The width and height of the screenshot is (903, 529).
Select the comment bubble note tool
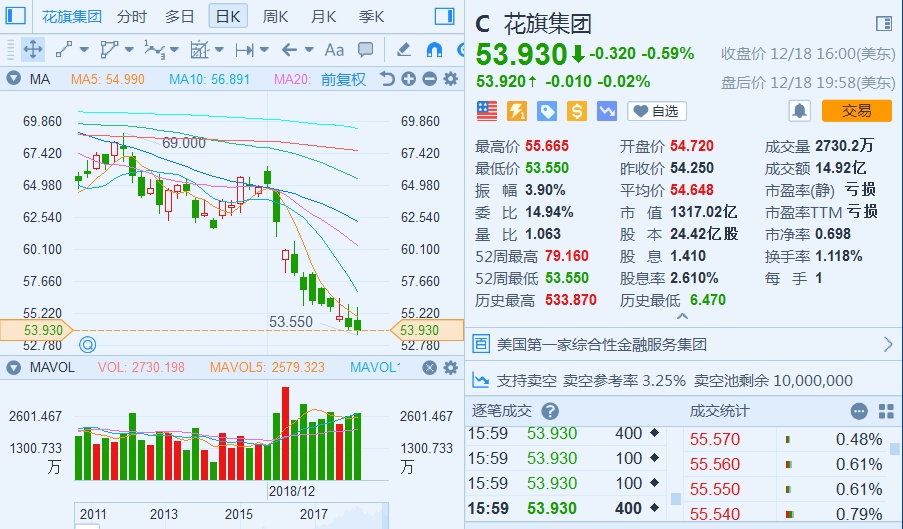365,50
